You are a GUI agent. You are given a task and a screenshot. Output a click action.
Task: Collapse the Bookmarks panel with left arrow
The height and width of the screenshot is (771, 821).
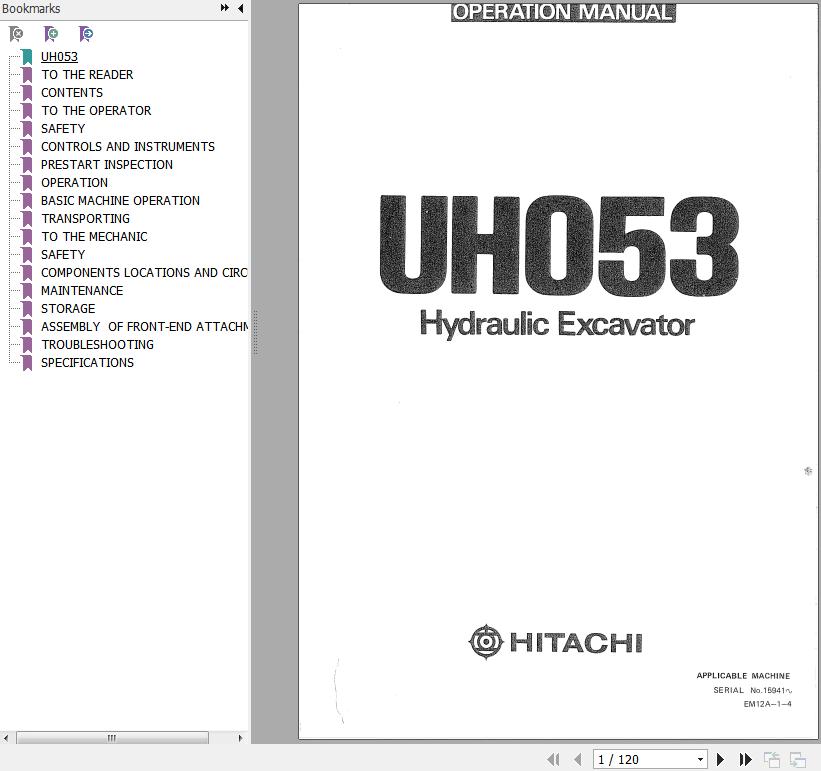(240, 8)
